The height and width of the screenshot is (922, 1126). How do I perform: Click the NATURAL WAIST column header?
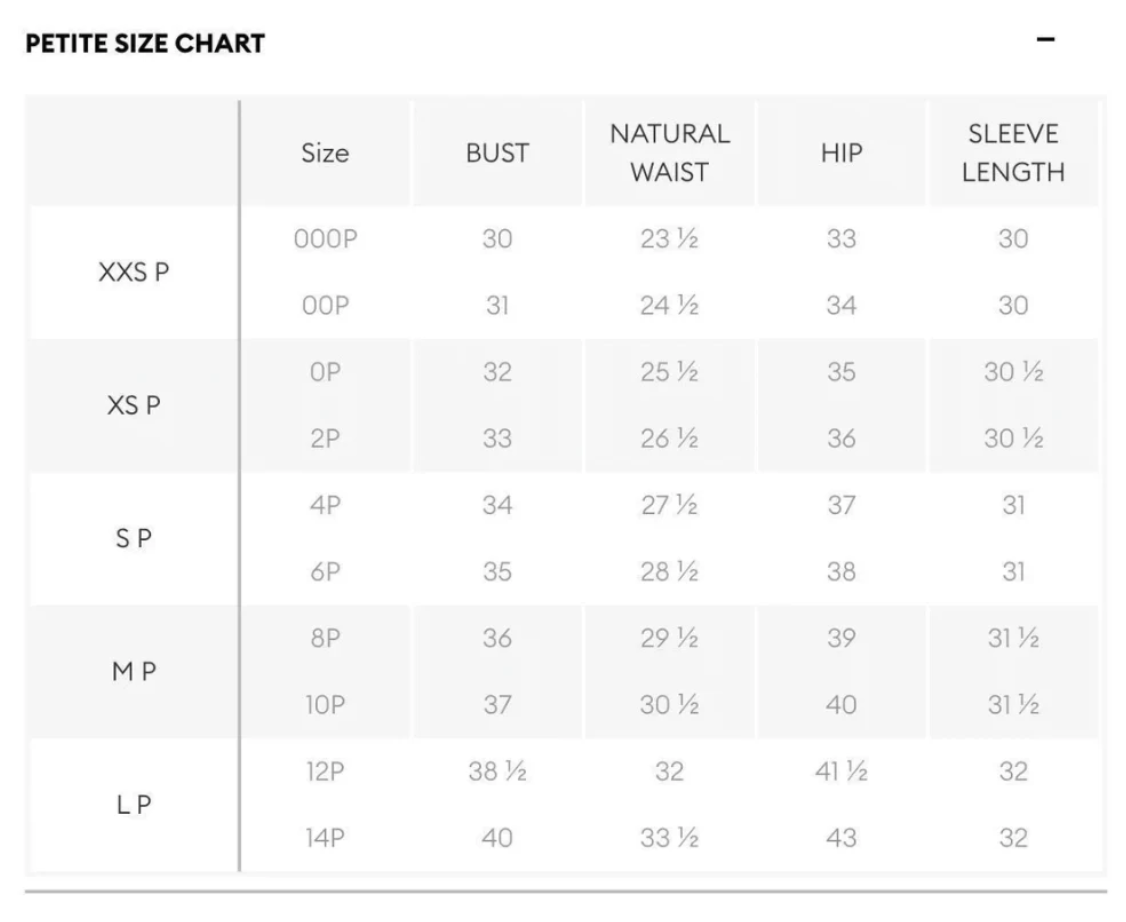669,153
